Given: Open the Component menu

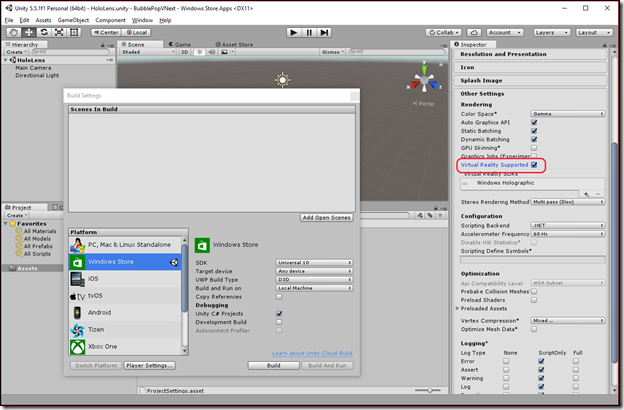Looking at the screenshot, I should click(110, 20).
